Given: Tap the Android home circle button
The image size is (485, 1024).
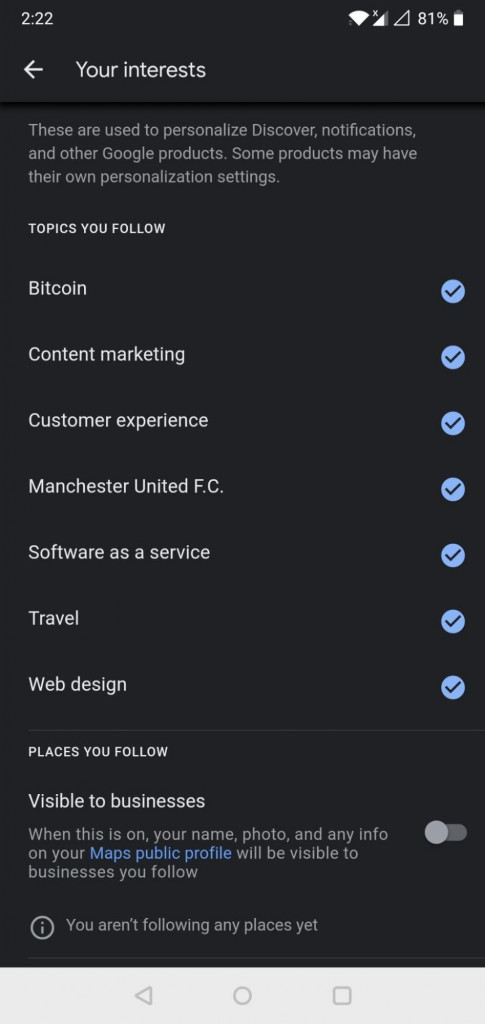Looking at the screenshot, I should click(242, 995).
